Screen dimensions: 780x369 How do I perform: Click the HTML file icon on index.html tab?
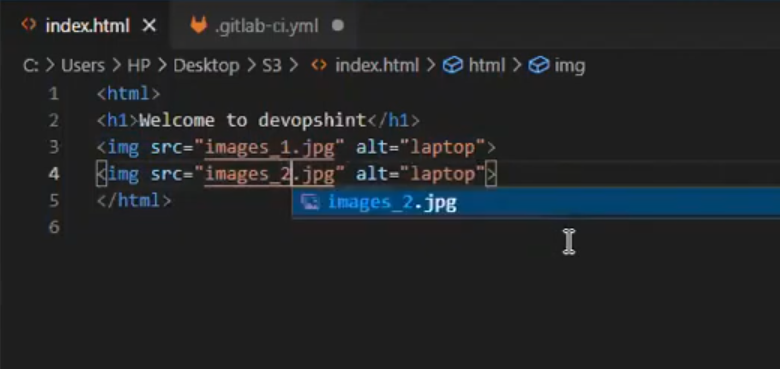pyautogui.click(x=29, y=25)
